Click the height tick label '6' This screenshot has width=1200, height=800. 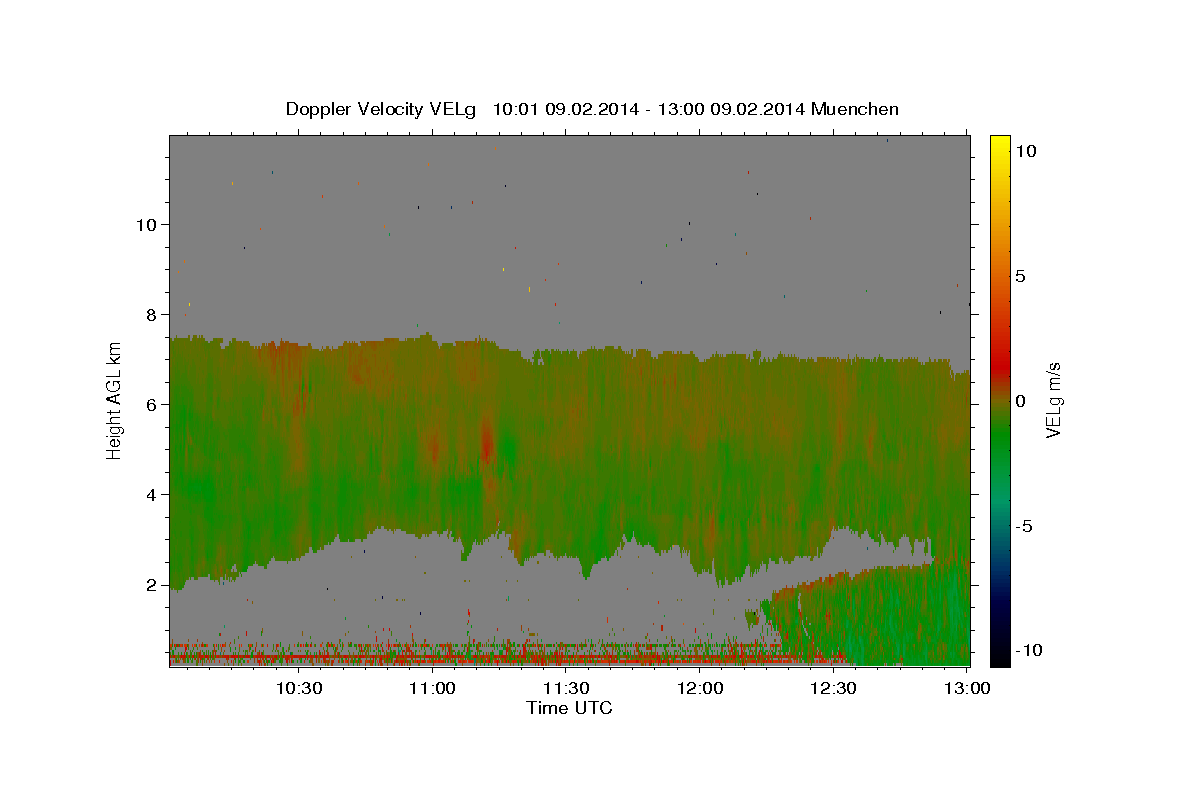tap(152, 405)
